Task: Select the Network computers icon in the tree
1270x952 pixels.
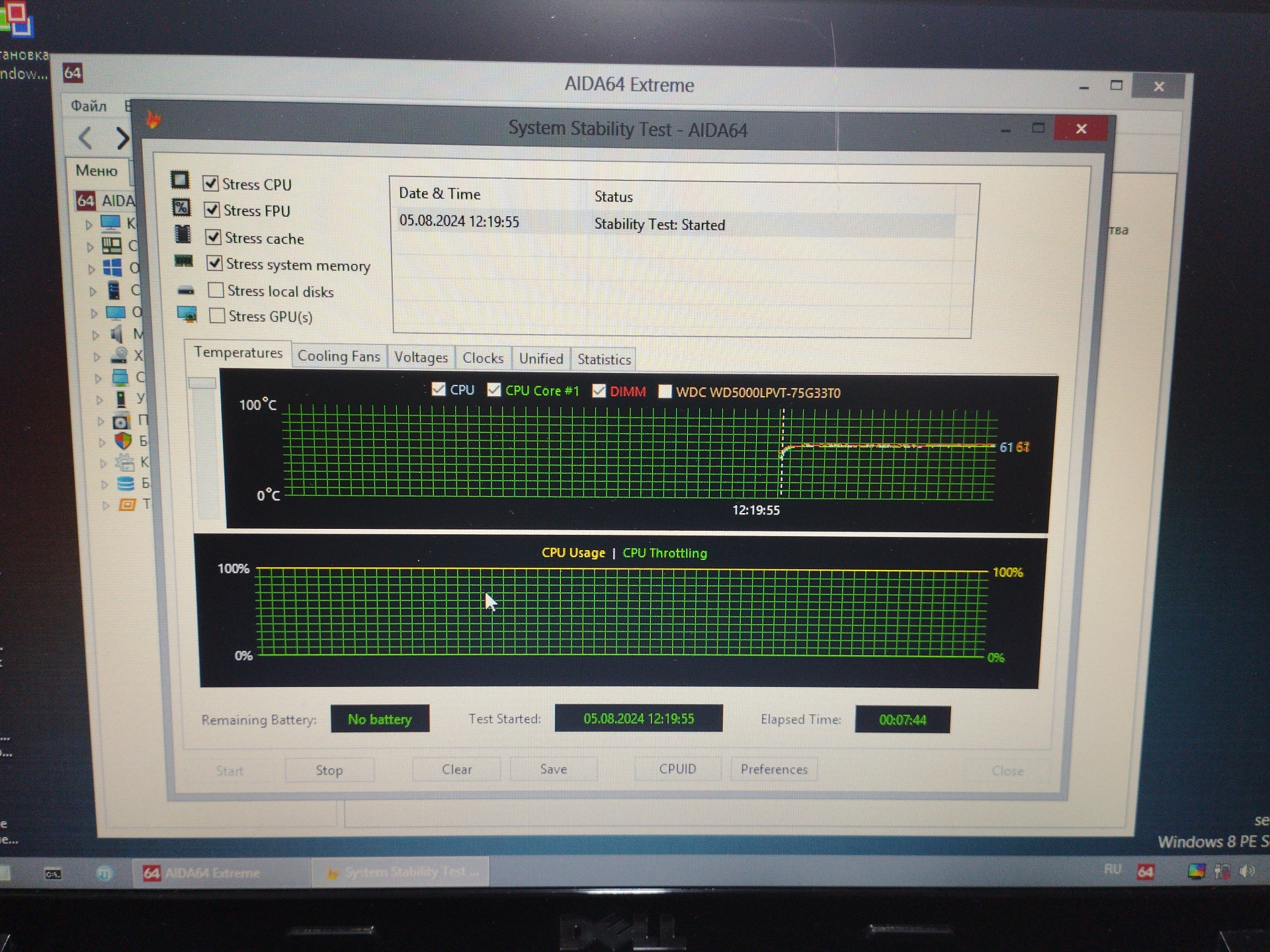Action: (x=120, y=377)
